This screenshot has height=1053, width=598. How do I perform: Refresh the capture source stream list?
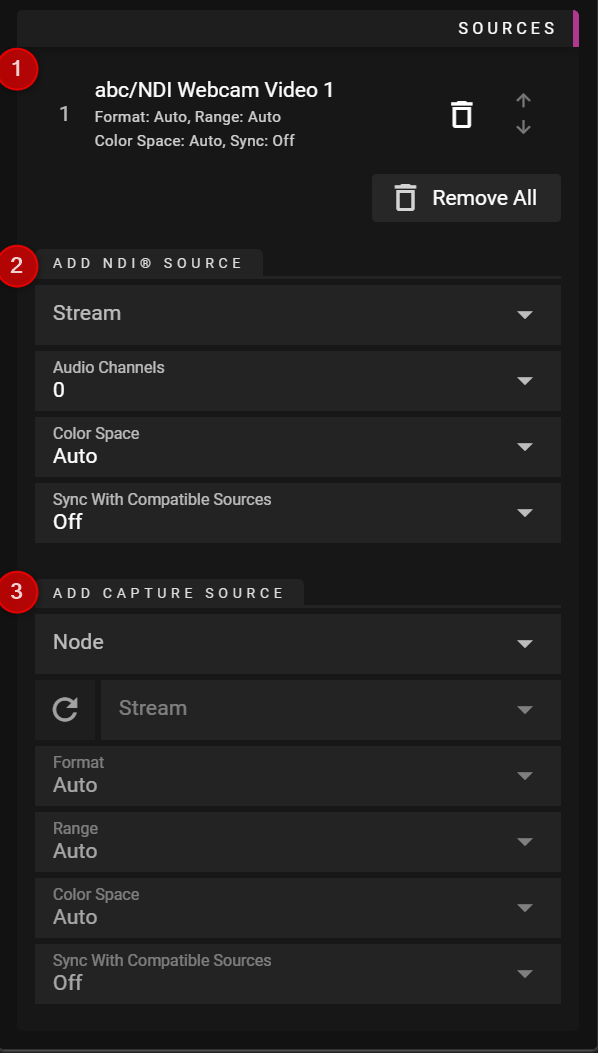(64, 709)
